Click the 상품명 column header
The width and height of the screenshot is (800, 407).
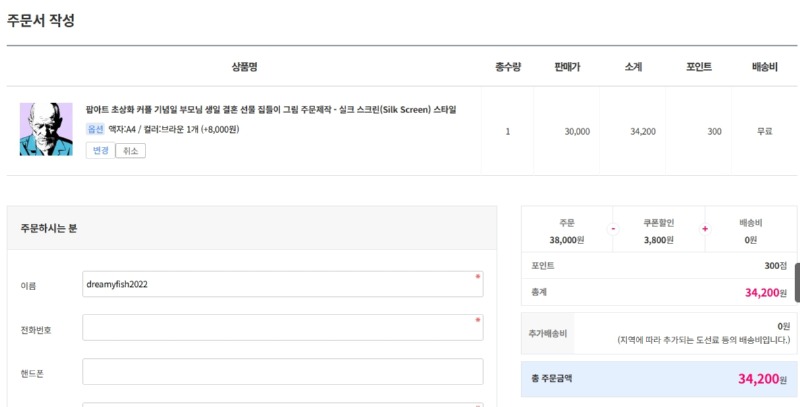click(244, 67)
